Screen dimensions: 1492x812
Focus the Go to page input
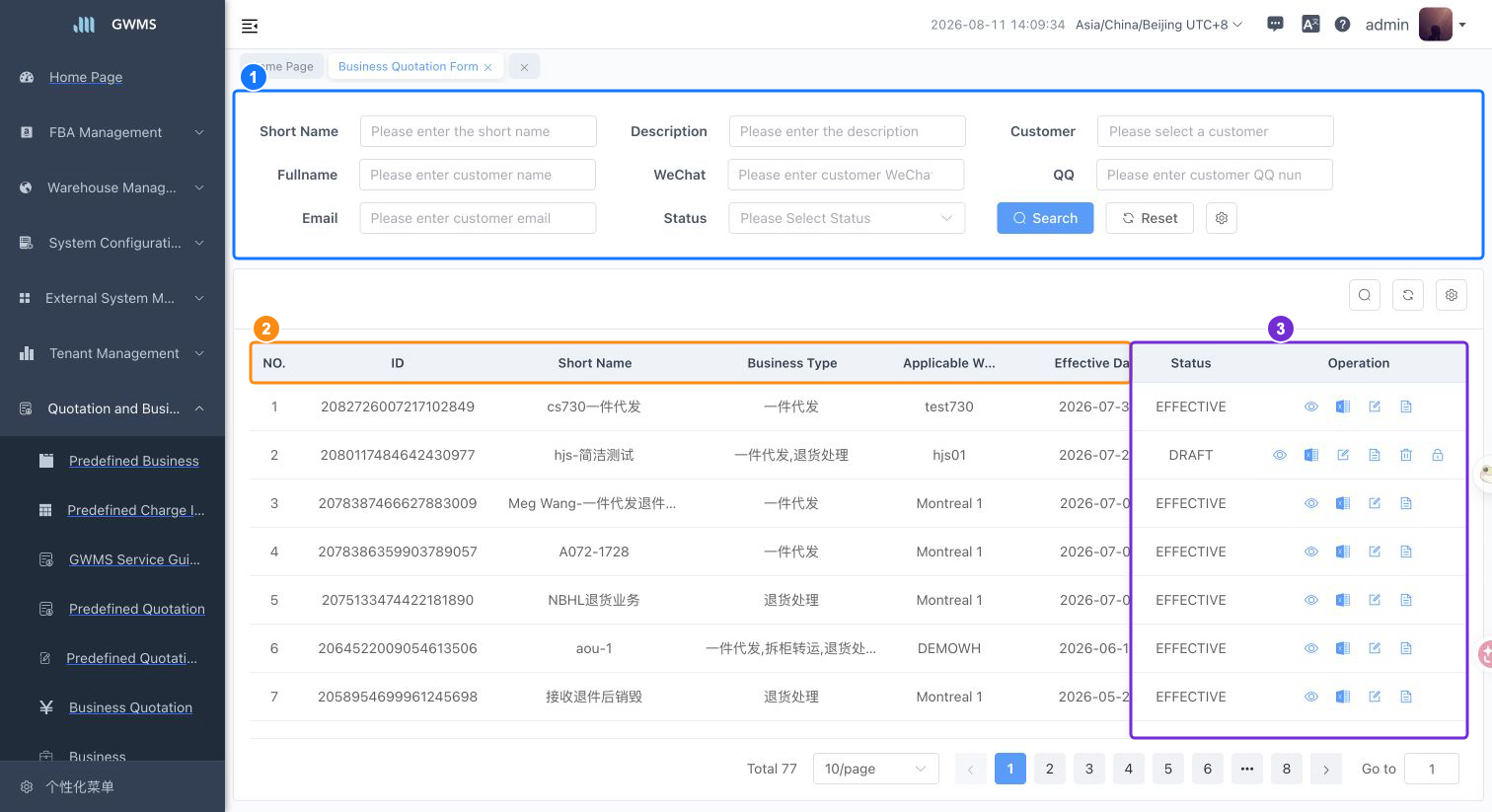(1432, 769)
